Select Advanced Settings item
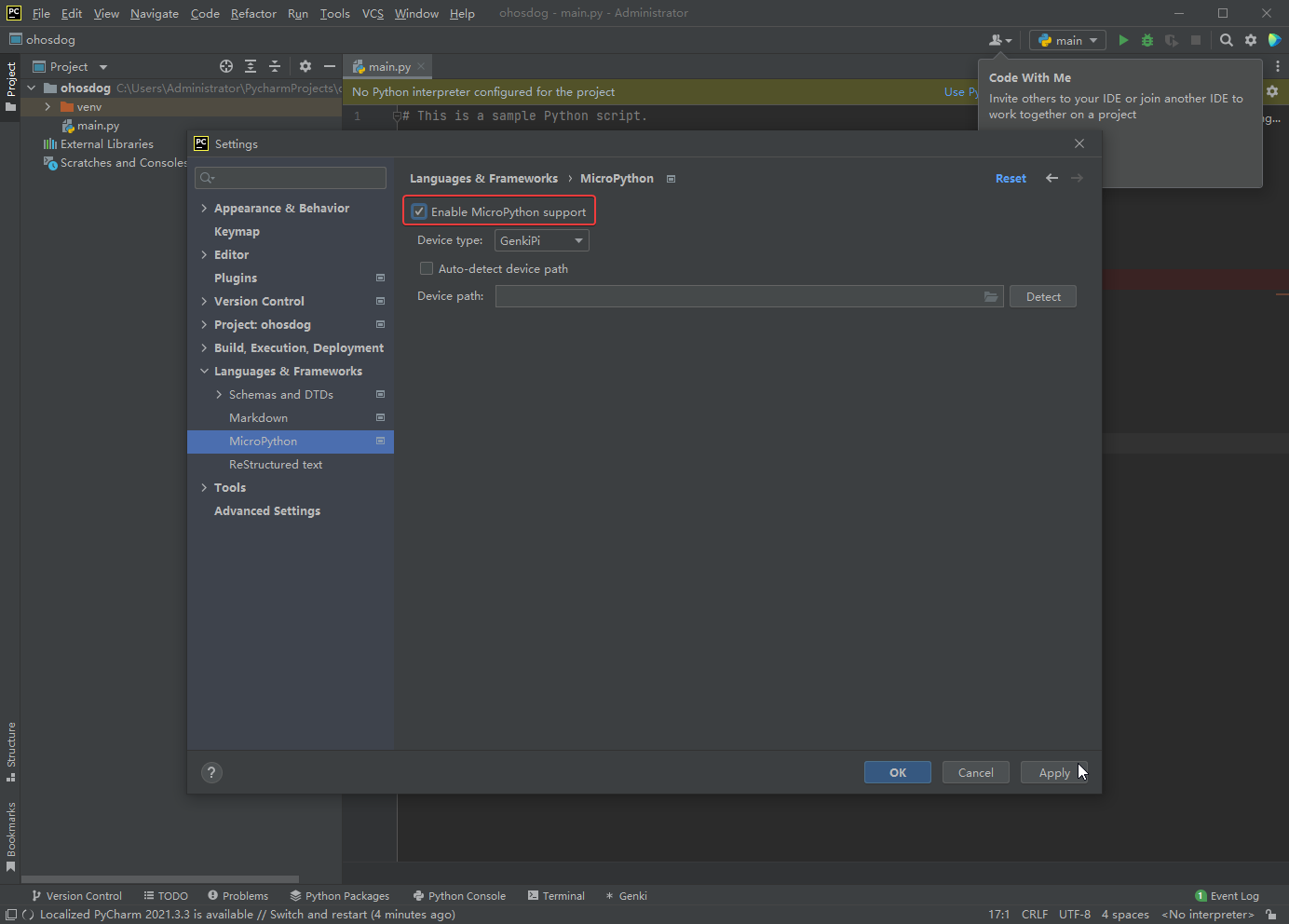1289x924 pixels. [291, 511]
